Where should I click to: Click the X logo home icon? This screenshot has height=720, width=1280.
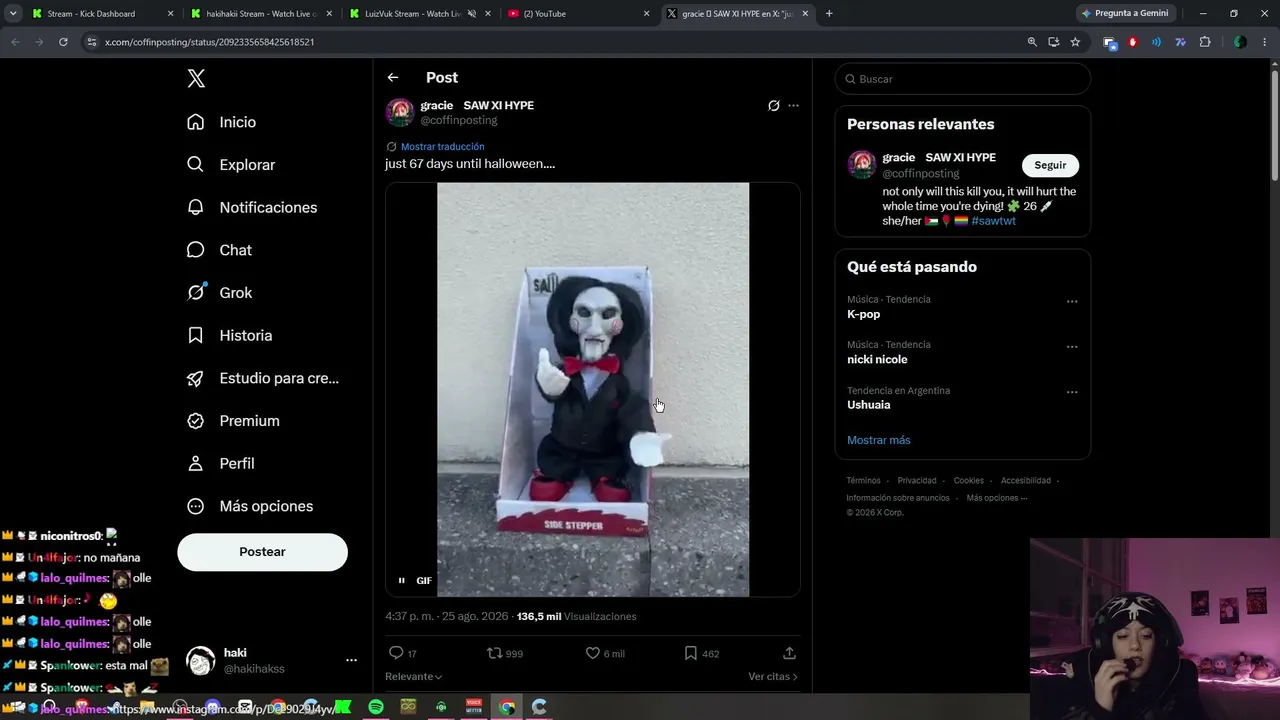[196, 79]
